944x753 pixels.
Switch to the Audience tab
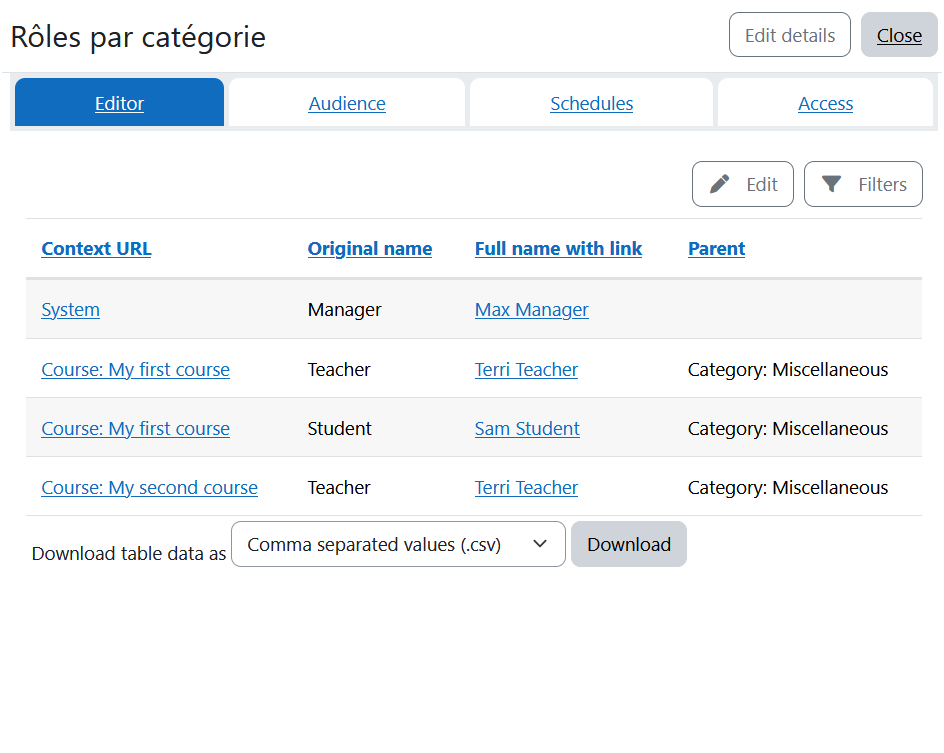tap(347, 103)
